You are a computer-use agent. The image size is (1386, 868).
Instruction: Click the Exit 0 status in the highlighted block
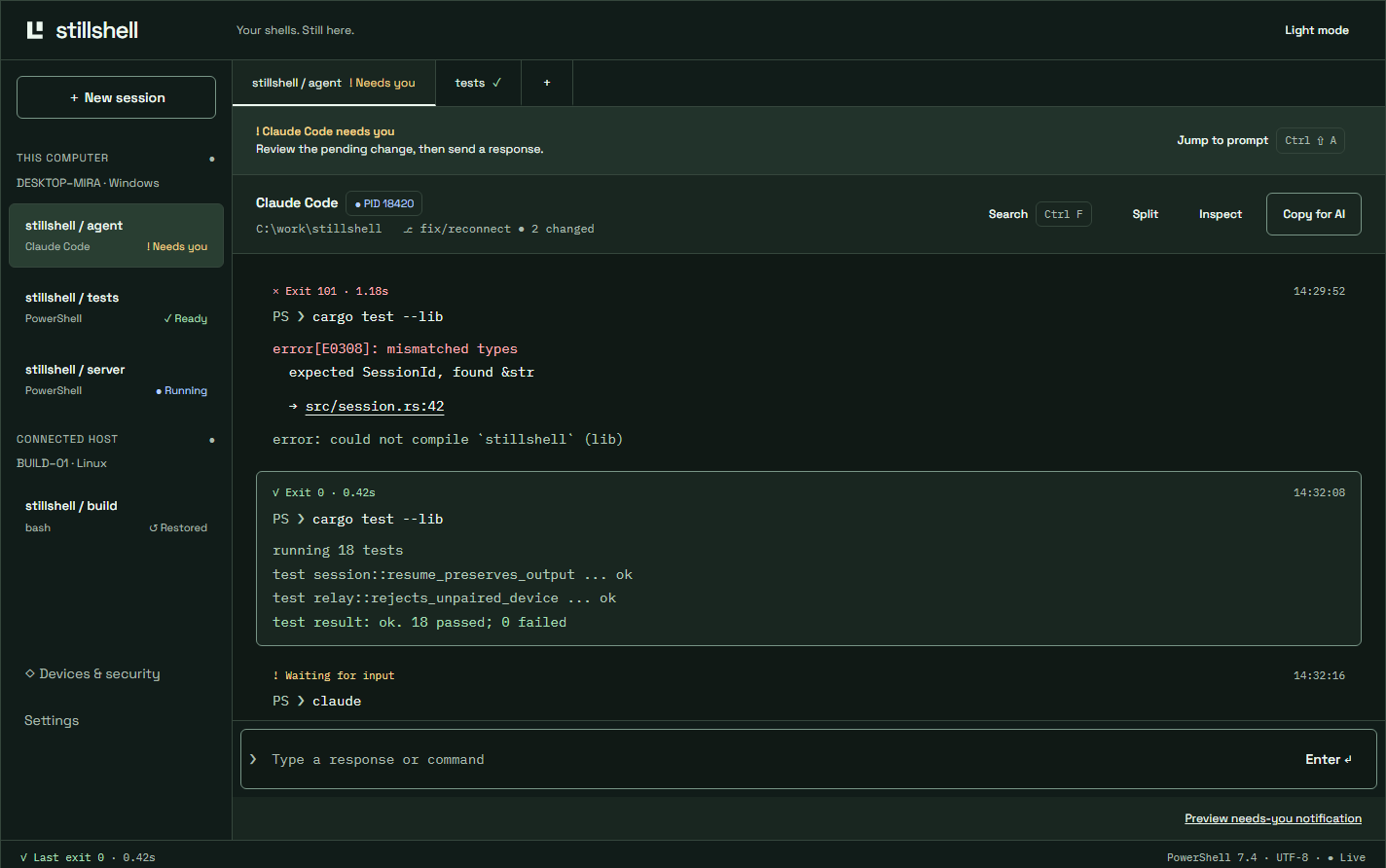pyautogui.click(x=324, y=492)
